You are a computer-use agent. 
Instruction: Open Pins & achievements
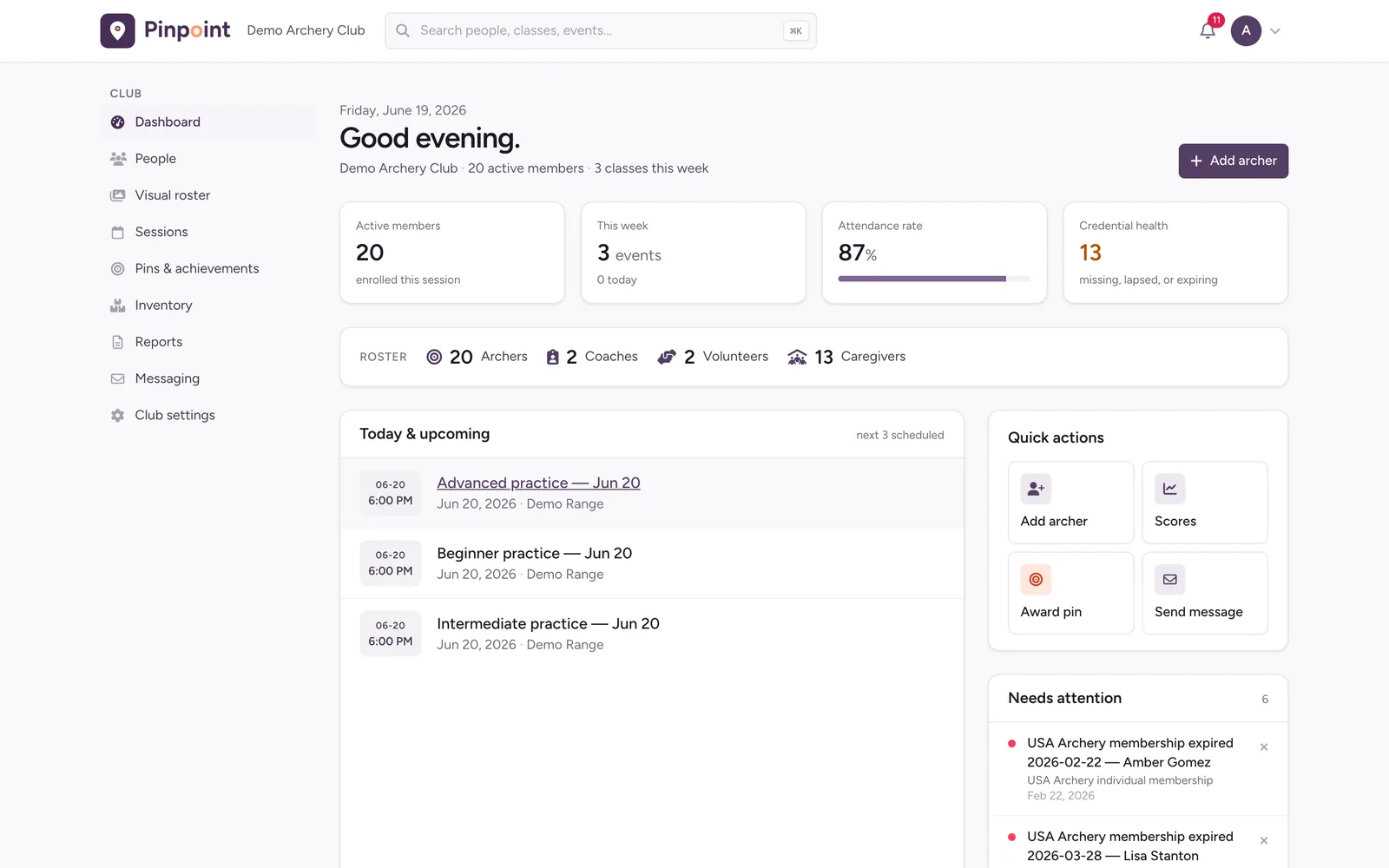208,268
